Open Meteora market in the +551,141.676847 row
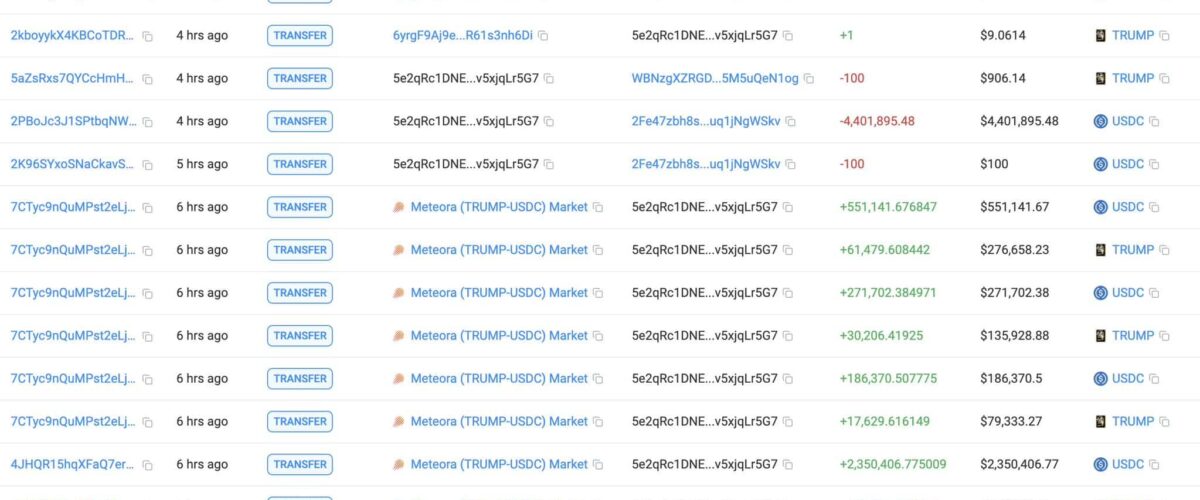The width and height of the screenshot is (1200, 500). [x=499, y=207]
